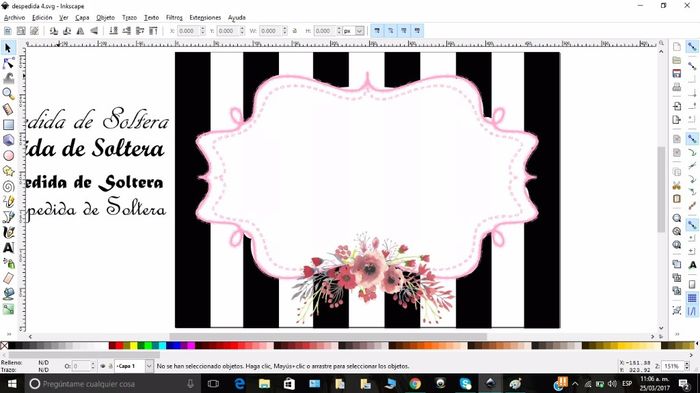Open the Edición menu
Screen dimensions: 700x393
click(42, 17)
